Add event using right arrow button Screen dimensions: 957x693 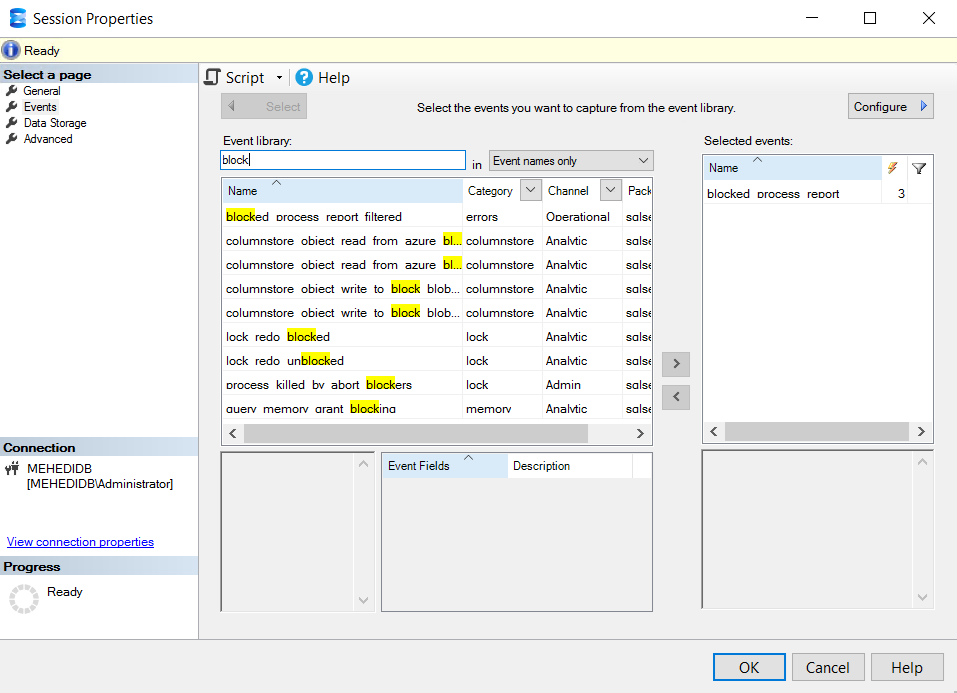click(x=676, y=364)
